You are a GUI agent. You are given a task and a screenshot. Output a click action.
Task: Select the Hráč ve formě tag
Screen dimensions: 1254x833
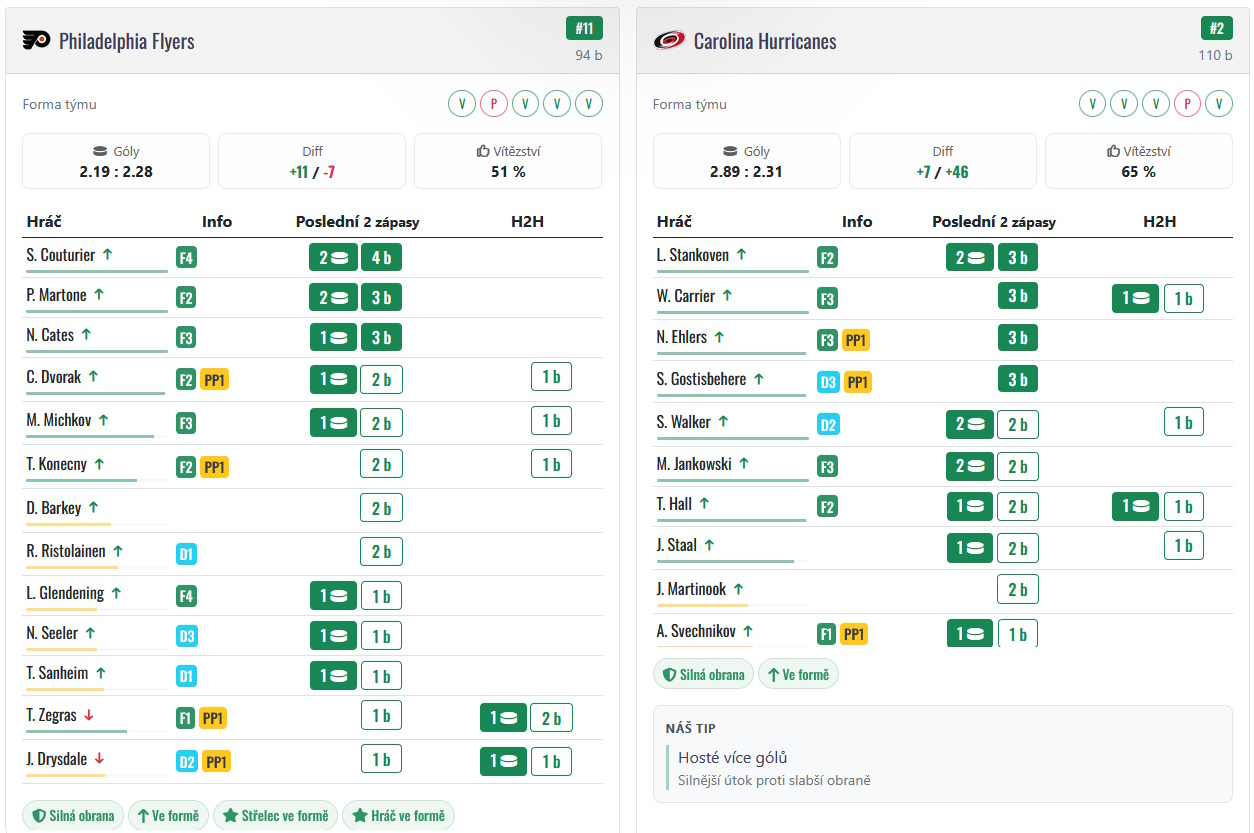[398, 816]
